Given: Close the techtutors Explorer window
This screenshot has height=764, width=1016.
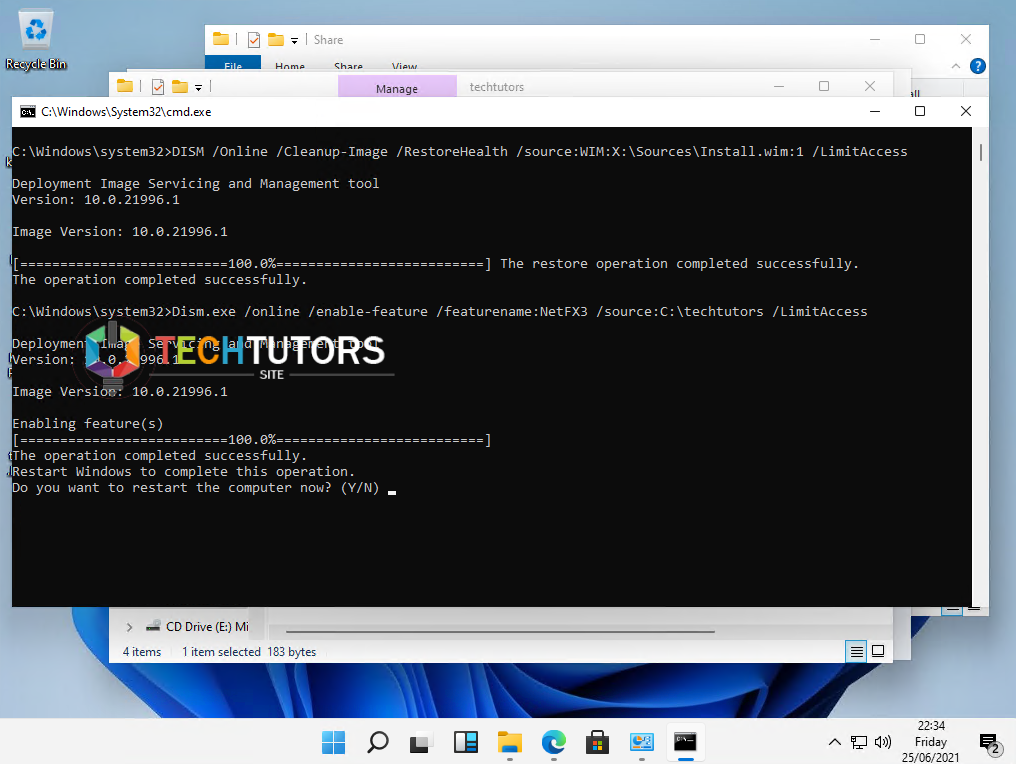Looking at the screenshot, I should 870,86.
